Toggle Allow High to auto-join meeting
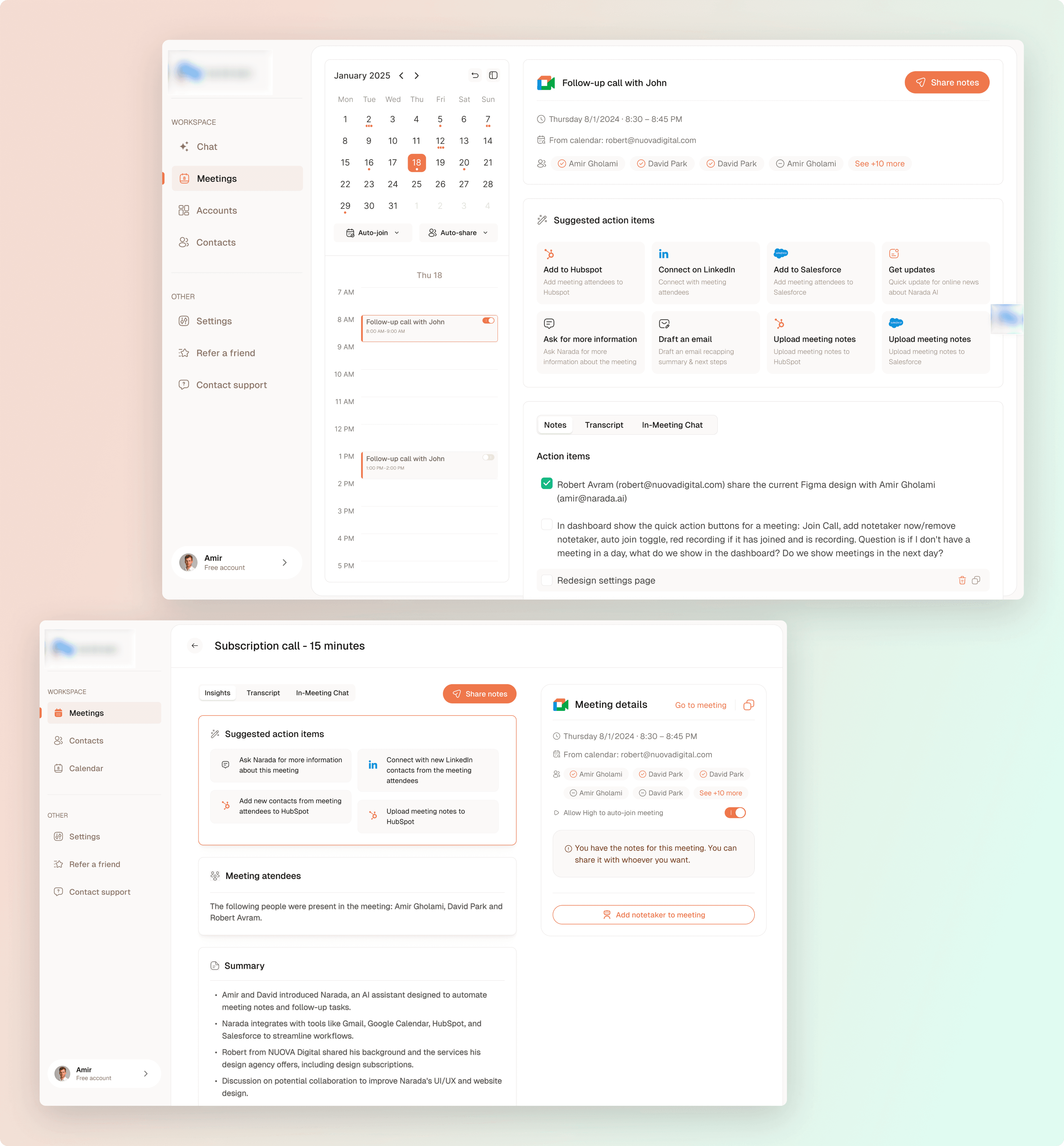Image resolution: width=1064 pixels, height=1146 pixels. click(735, 812)
